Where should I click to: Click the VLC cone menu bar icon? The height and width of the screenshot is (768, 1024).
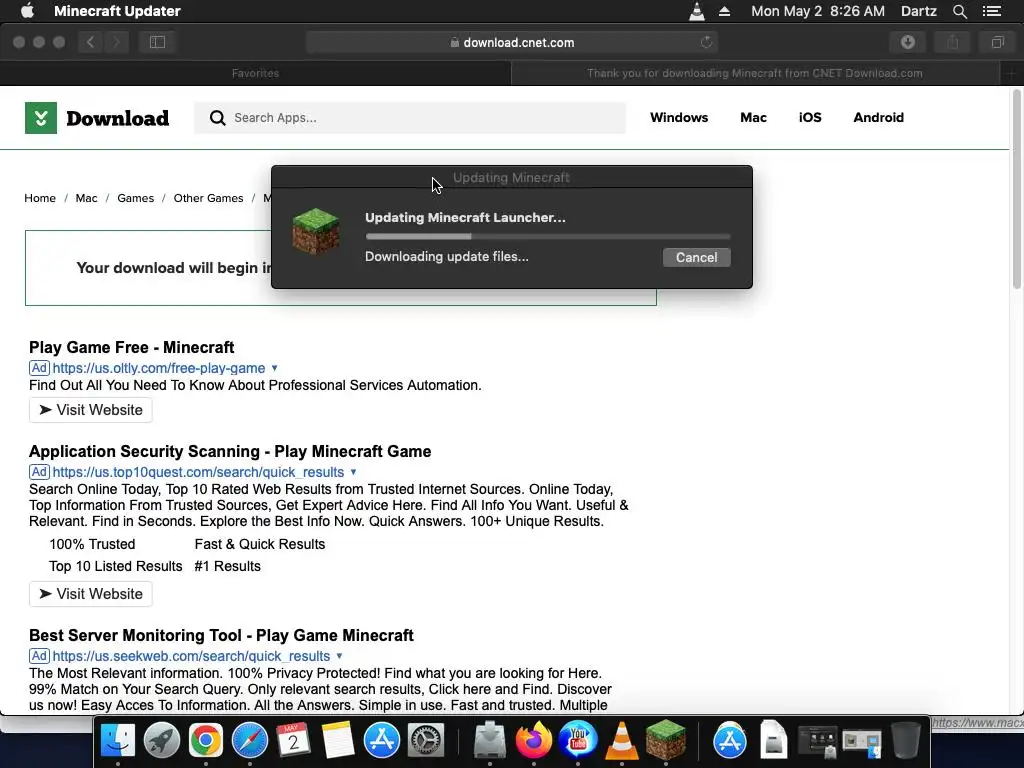tap(697, 10)
